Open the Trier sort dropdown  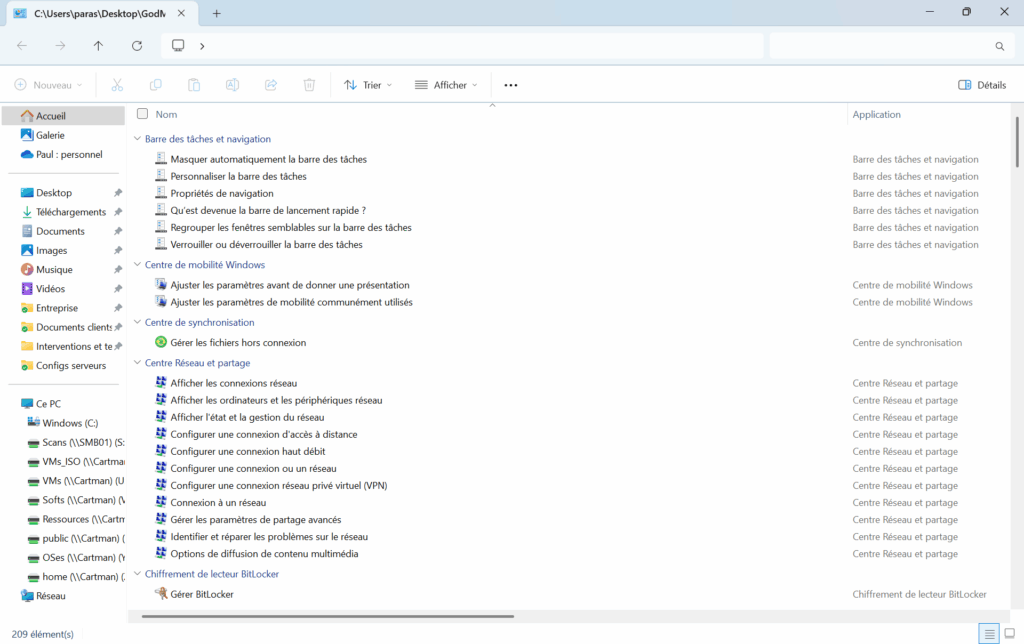[368, 85]
